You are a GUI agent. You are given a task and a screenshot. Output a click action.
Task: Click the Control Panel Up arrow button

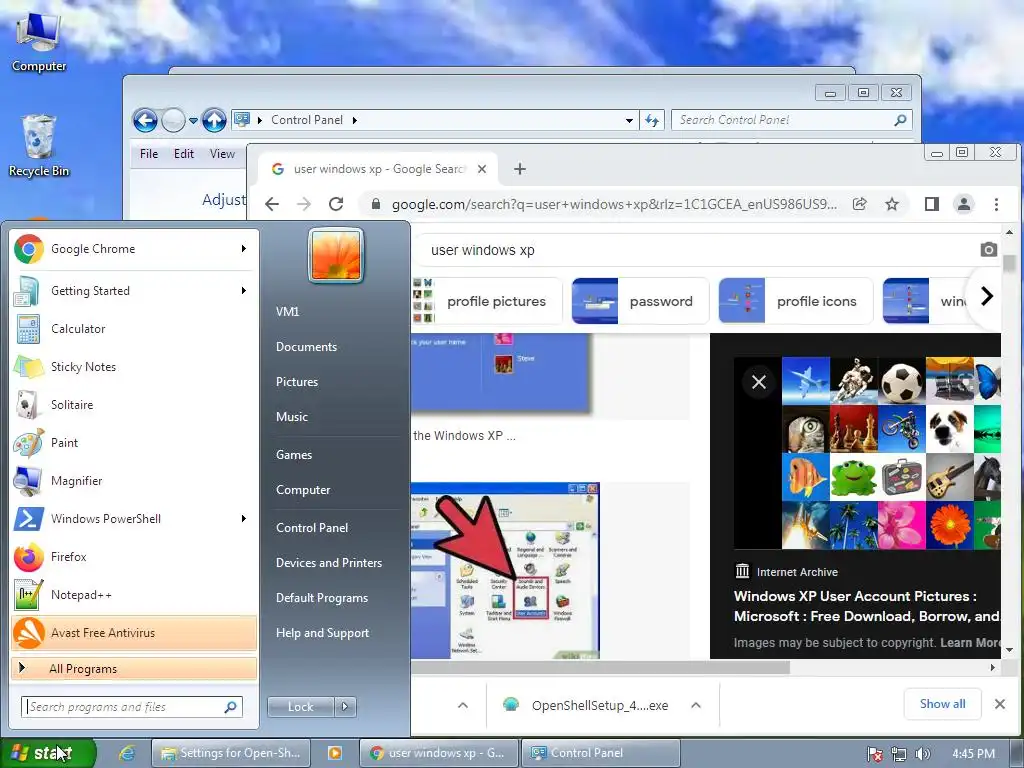pos(214,120)
